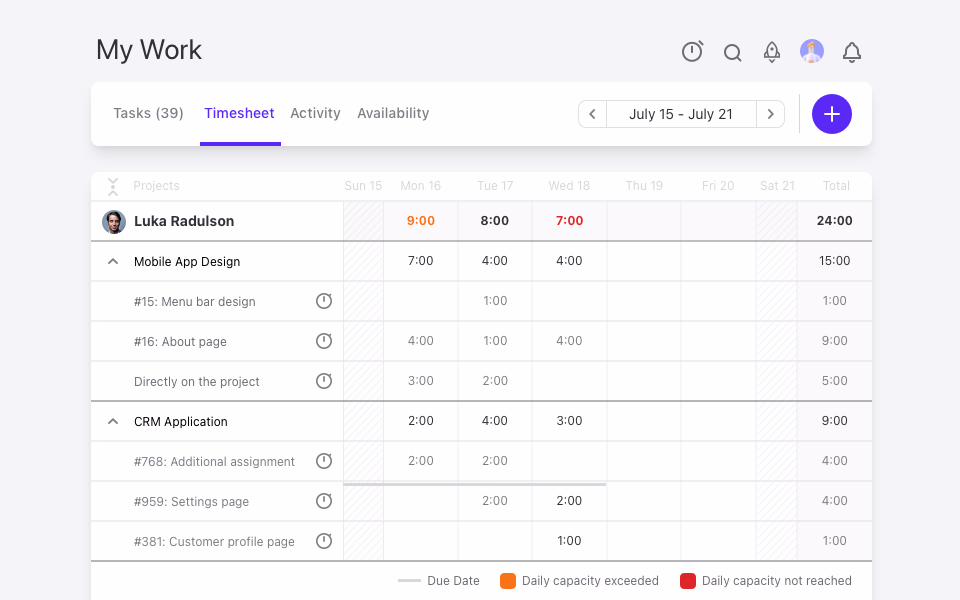Screen dimensions: 960x600
Task: Collapse the CRM Application project
Action: [113, 421]
